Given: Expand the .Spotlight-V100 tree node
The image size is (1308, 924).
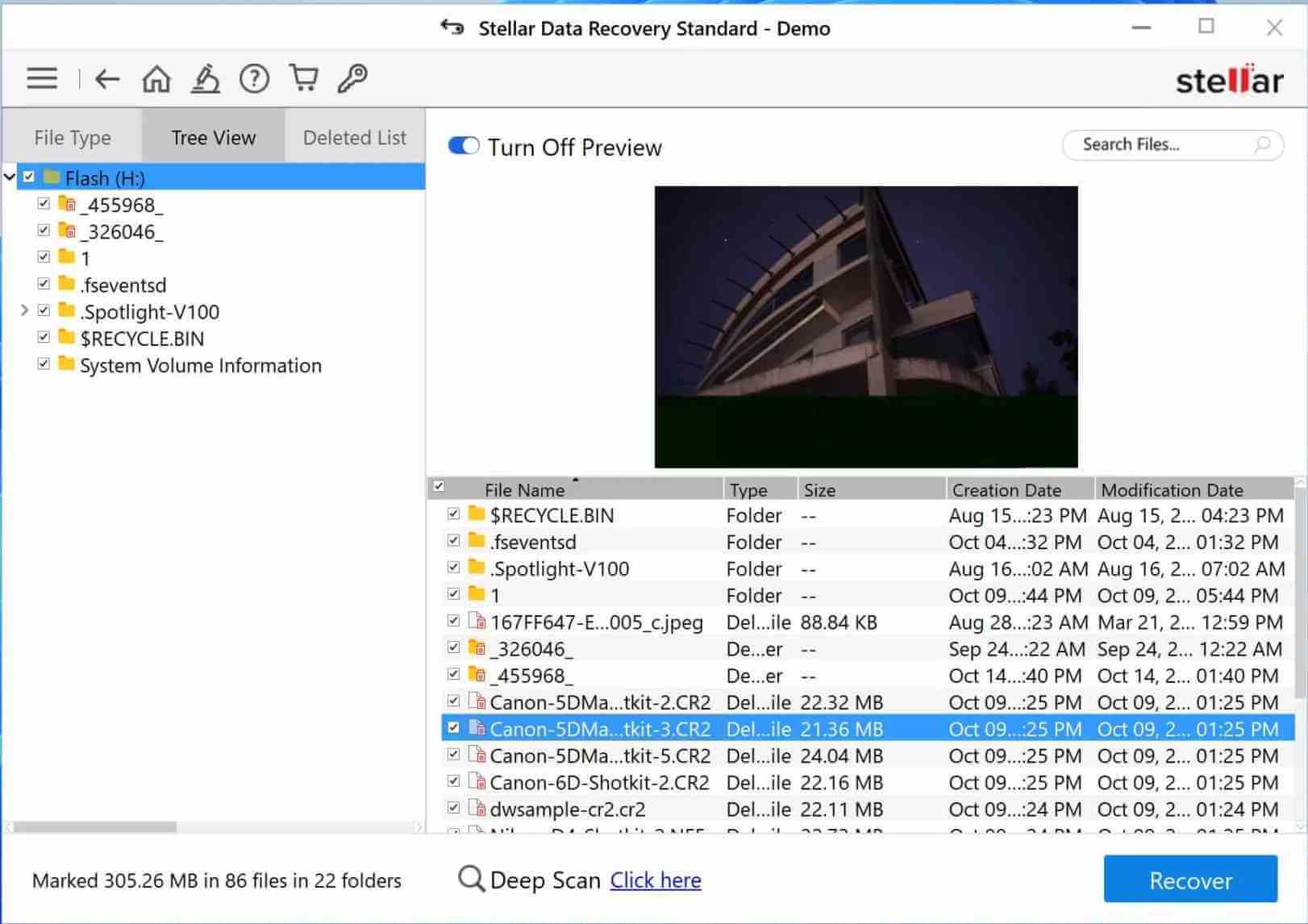Looking at the screenshot, I should tap(24, 310).
